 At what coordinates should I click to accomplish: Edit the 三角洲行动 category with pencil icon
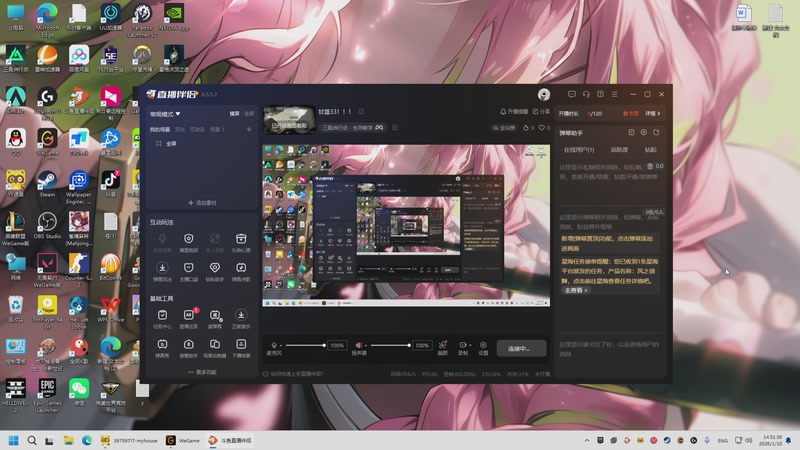pos(395,128)
